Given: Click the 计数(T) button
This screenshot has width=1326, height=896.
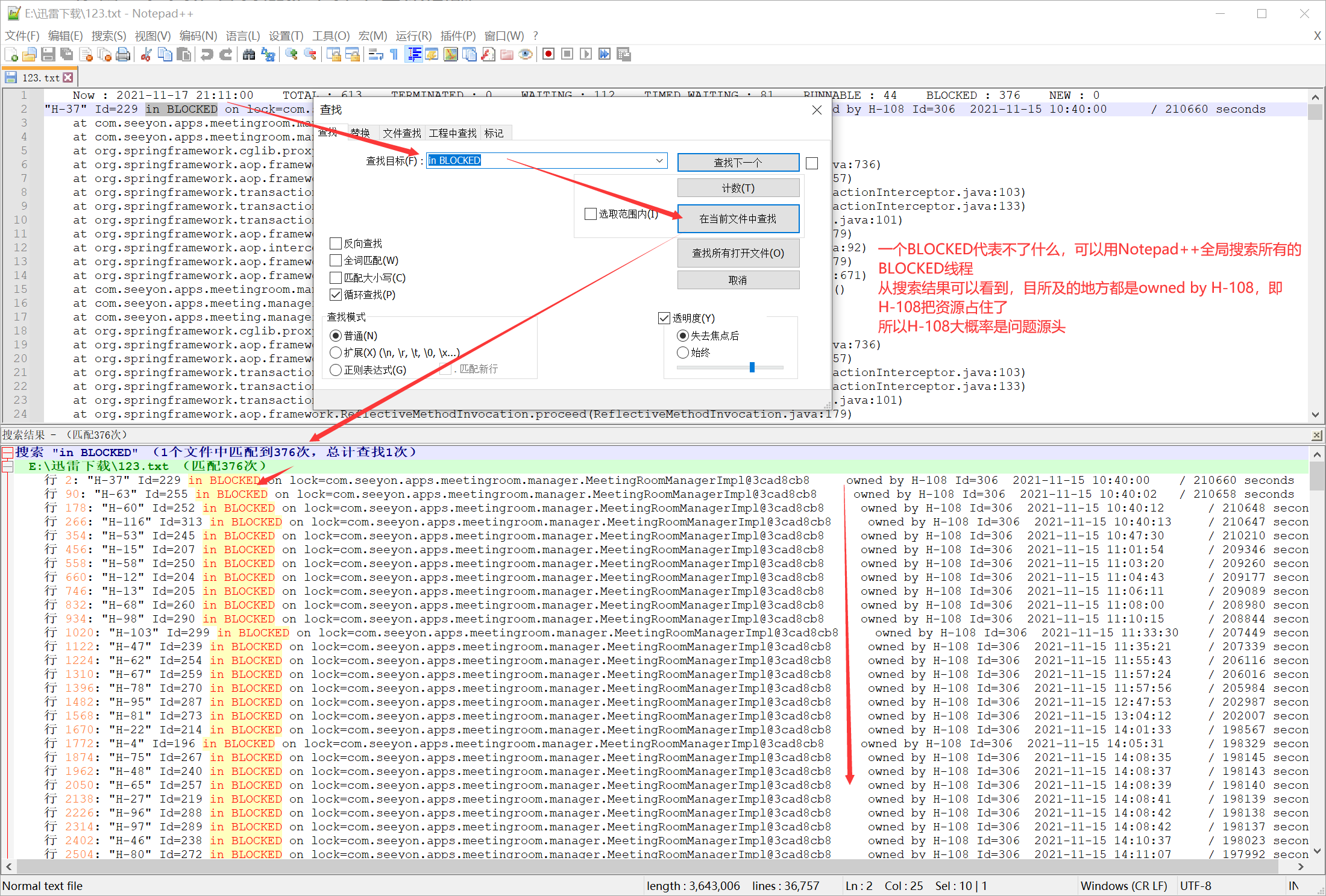Looking at the screenshot, I should tap(738, 189).
